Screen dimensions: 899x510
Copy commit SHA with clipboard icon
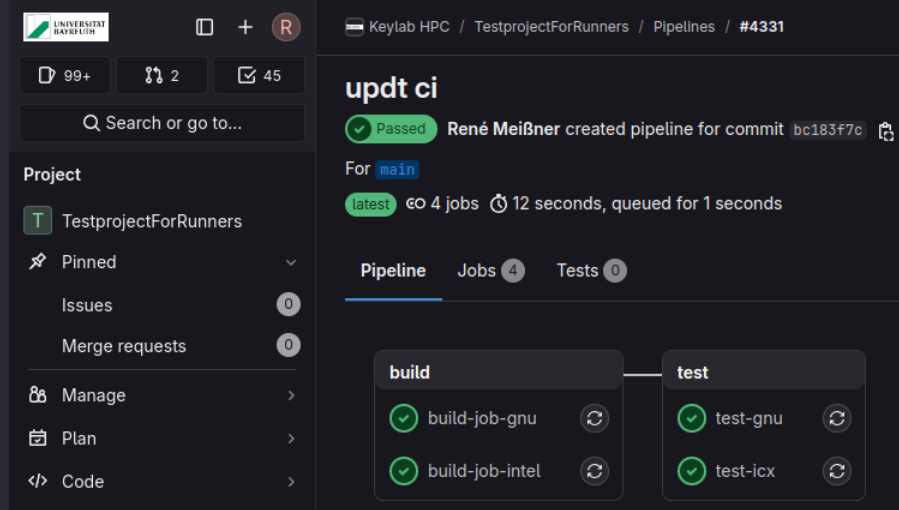click(x=885, y=130)
